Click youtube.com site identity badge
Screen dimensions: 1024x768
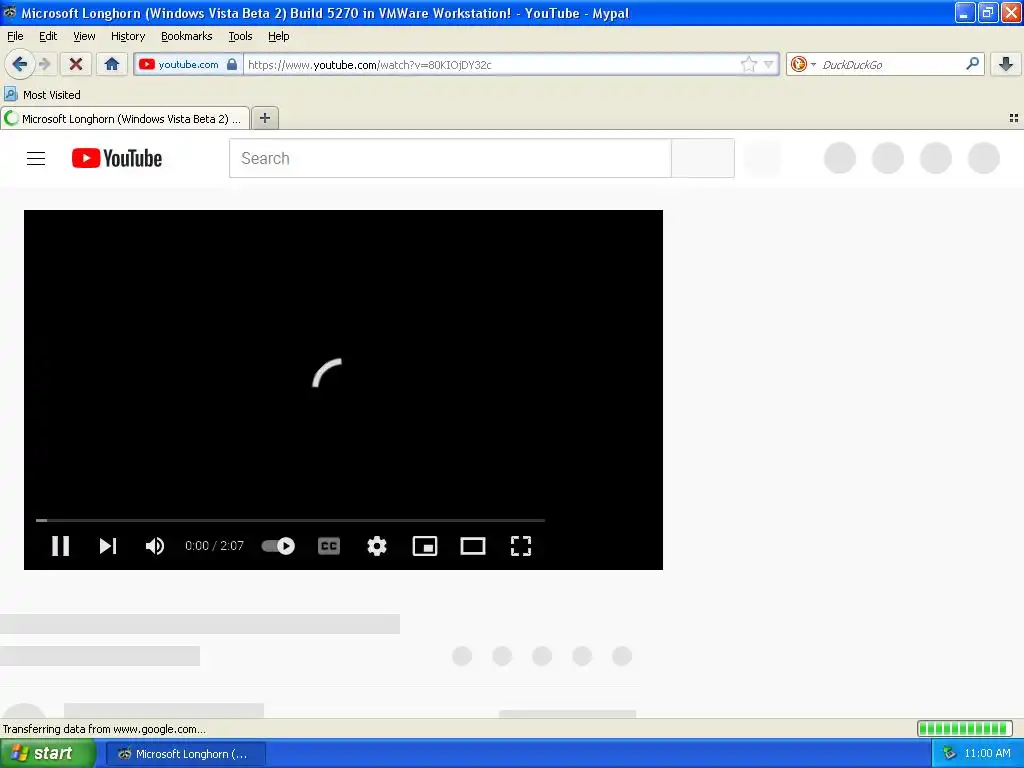(188, 64)
